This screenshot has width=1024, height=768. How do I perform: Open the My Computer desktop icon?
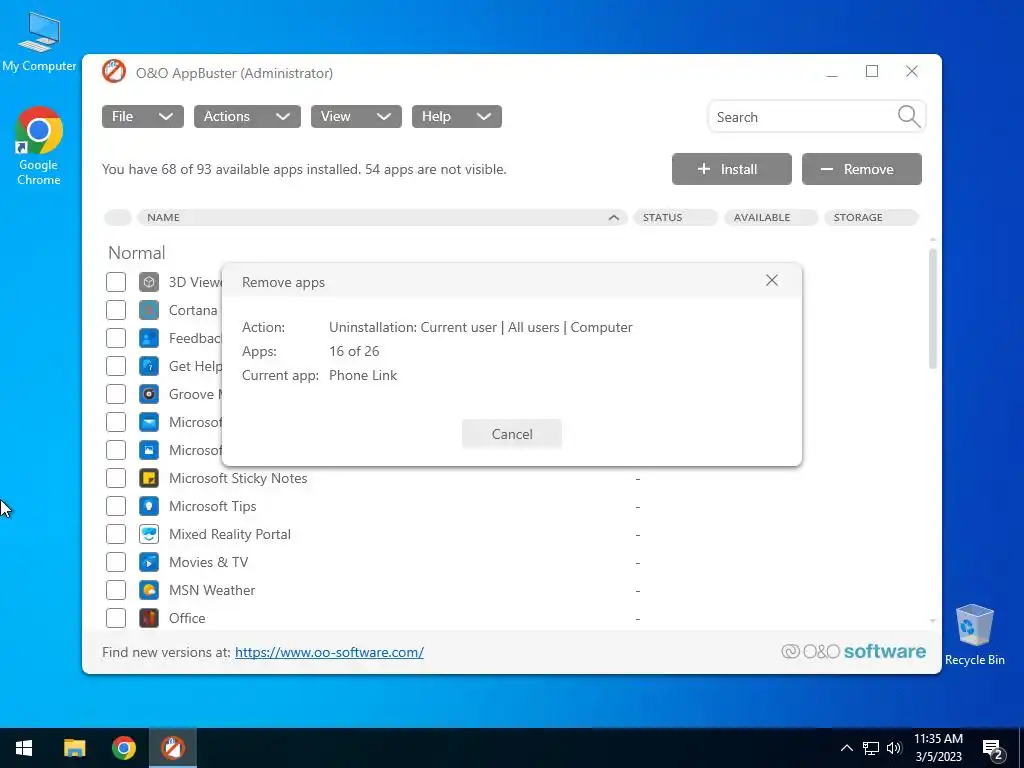(39, 40)
